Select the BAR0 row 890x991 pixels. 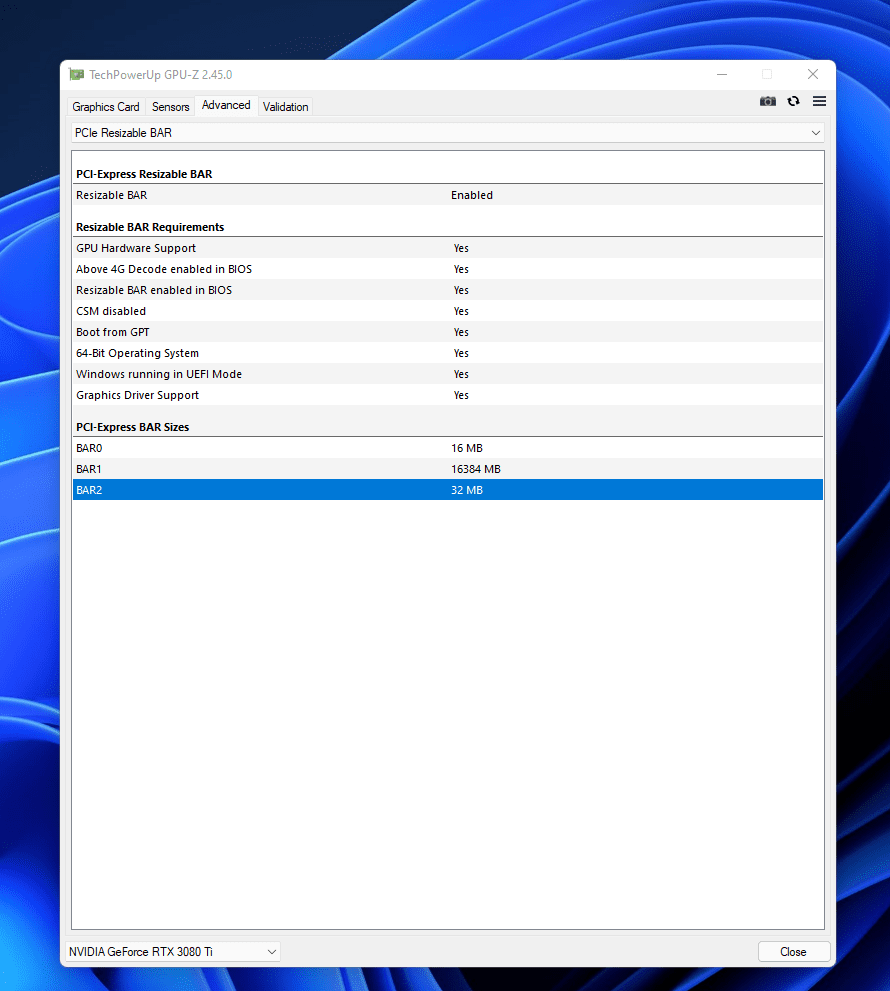[x=448, y=448]
